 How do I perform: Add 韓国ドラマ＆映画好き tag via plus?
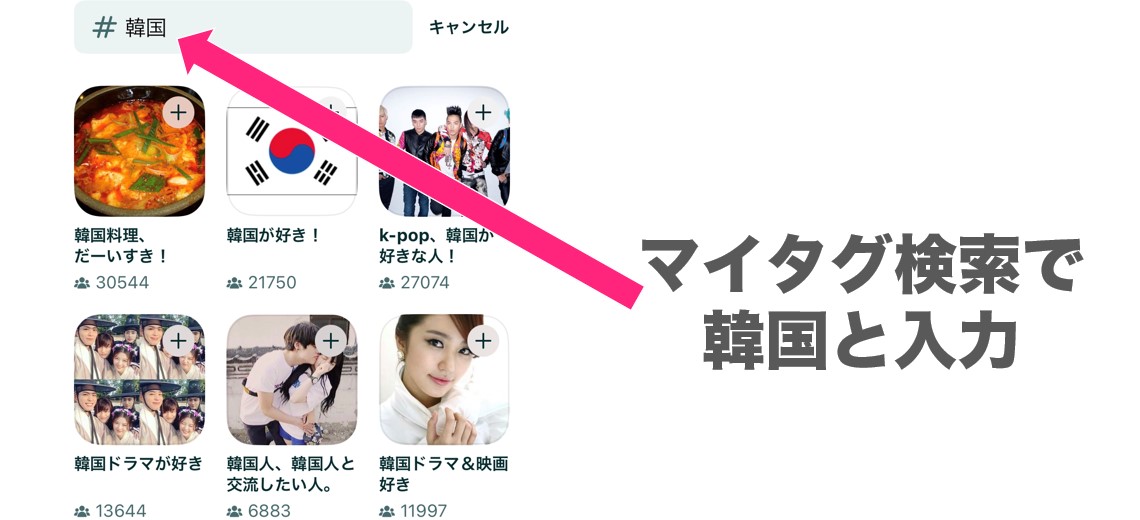click(x=483, y=341)
